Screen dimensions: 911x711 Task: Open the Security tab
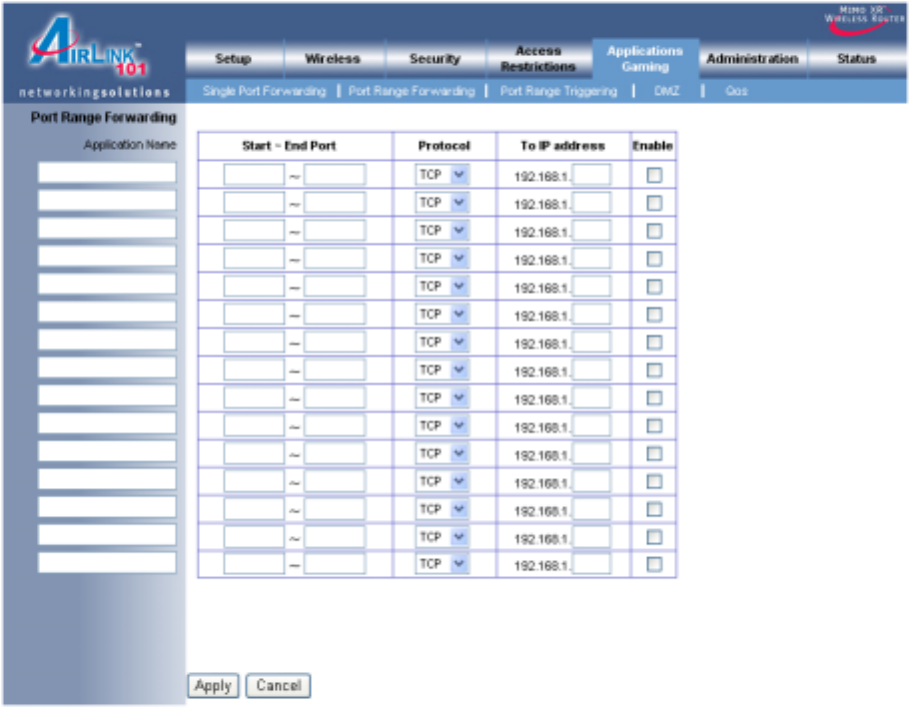click(x=435, y=59)
